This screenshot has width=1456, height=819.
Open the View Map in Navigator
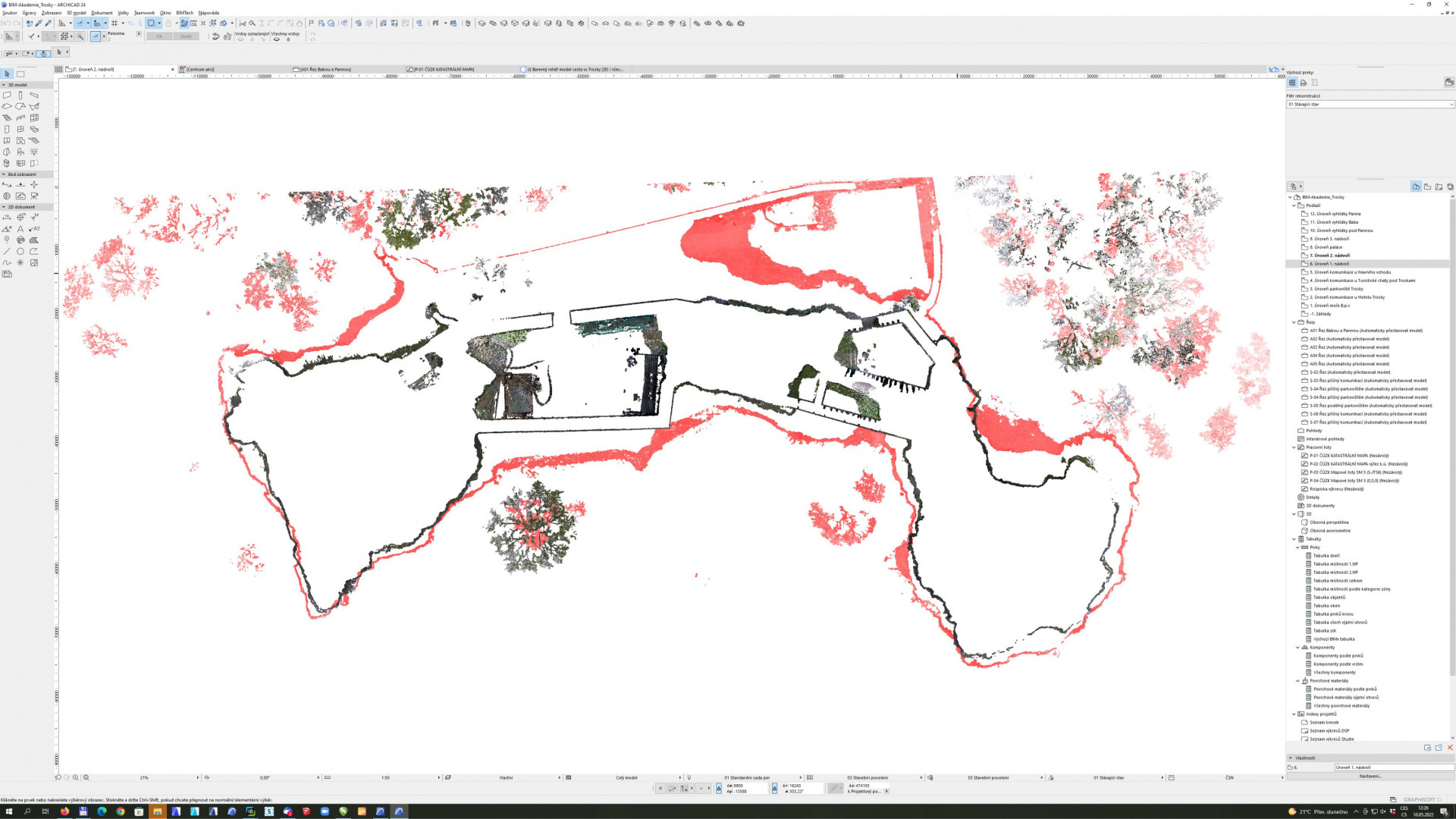point(1427,187)
